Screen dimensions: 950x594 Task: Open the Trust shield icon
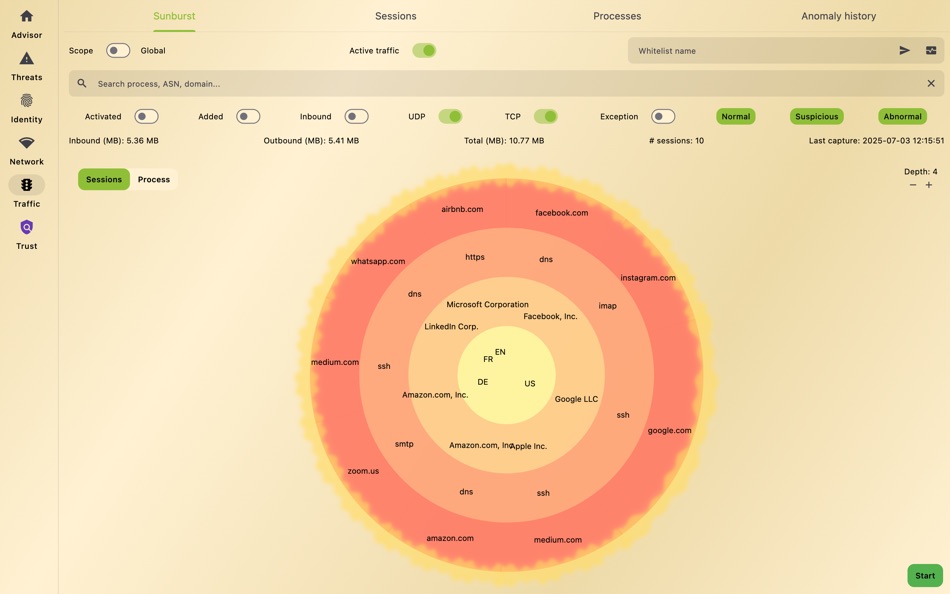27,227
